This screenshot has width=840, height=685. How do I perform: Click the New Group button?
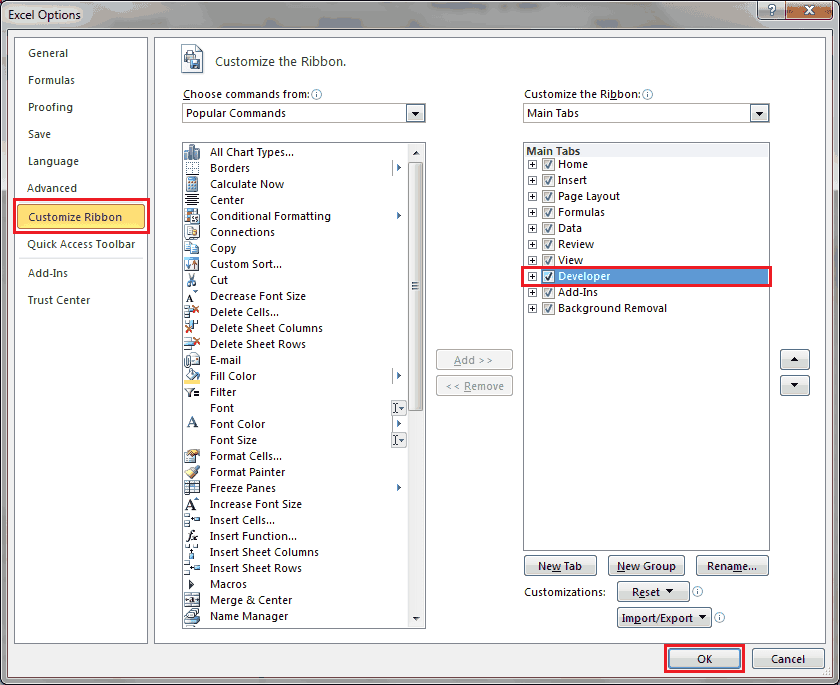[x=646, y=565]
